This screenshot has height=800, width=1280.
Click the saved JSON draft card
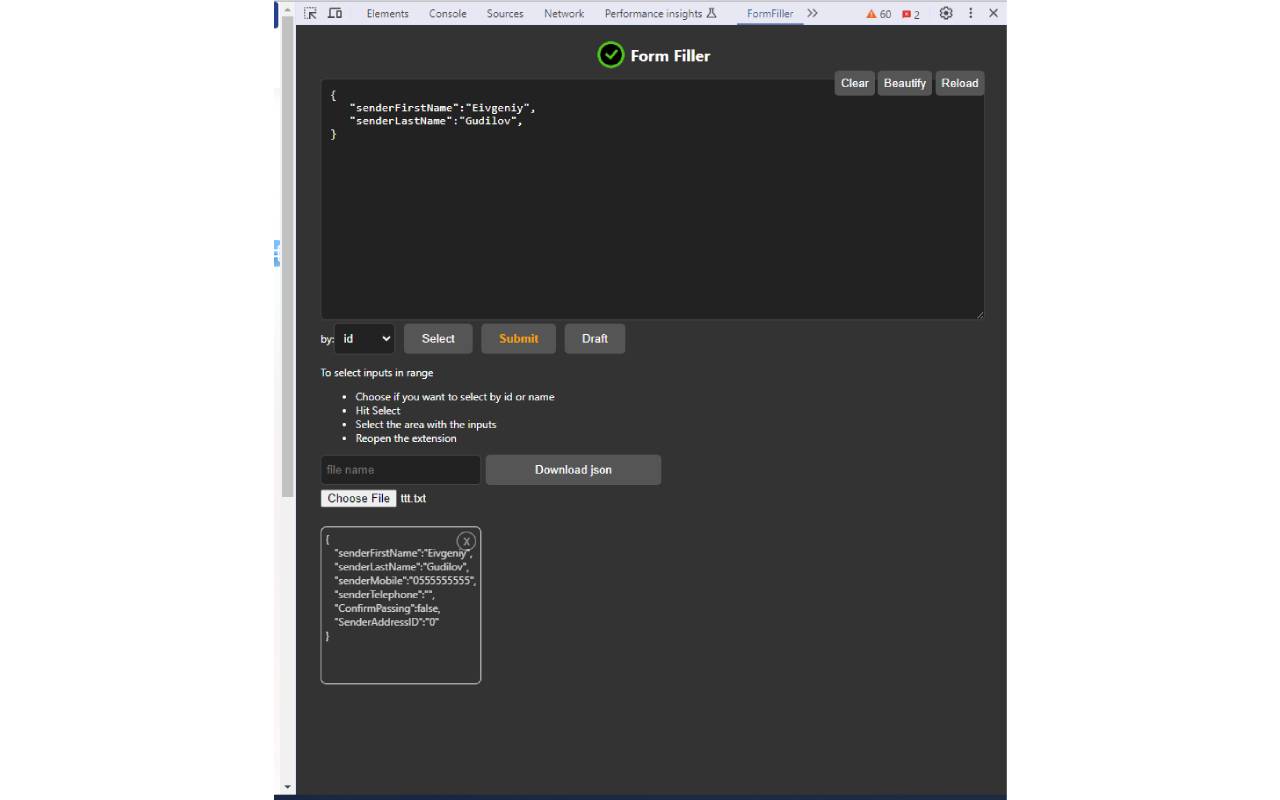[401, 605]
